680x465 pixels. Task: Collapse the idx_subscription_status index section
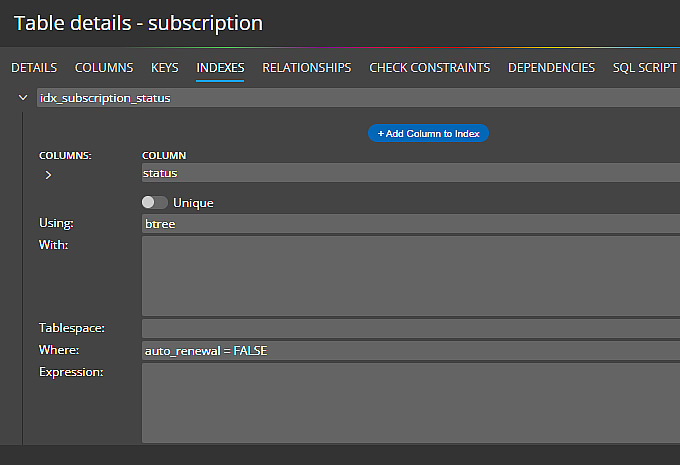click(22, 98)
